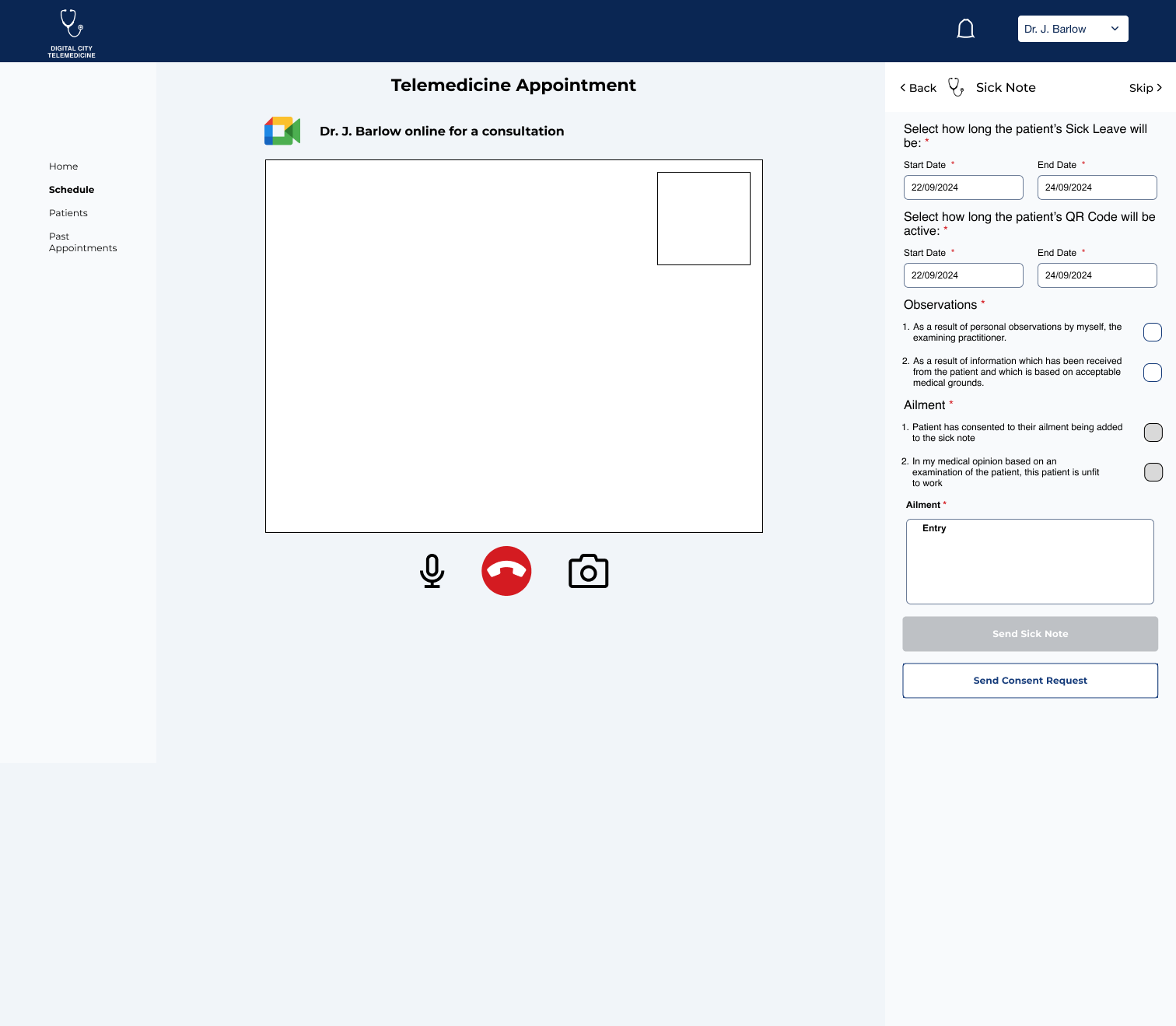Check information received from patient checkbox
Image resolution: width=1176 pixels, height=1026 pixels.
pyautogui.click(x=1152, y=373)
